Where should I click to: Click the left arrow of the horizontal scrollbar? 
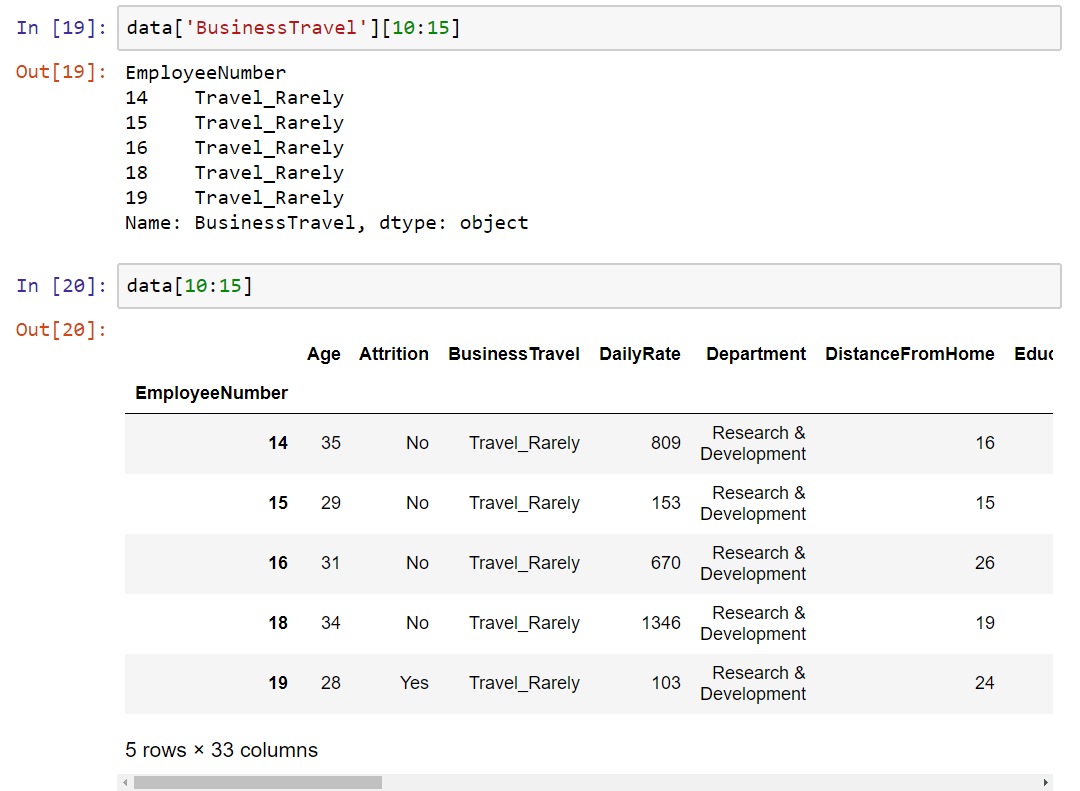125,782
